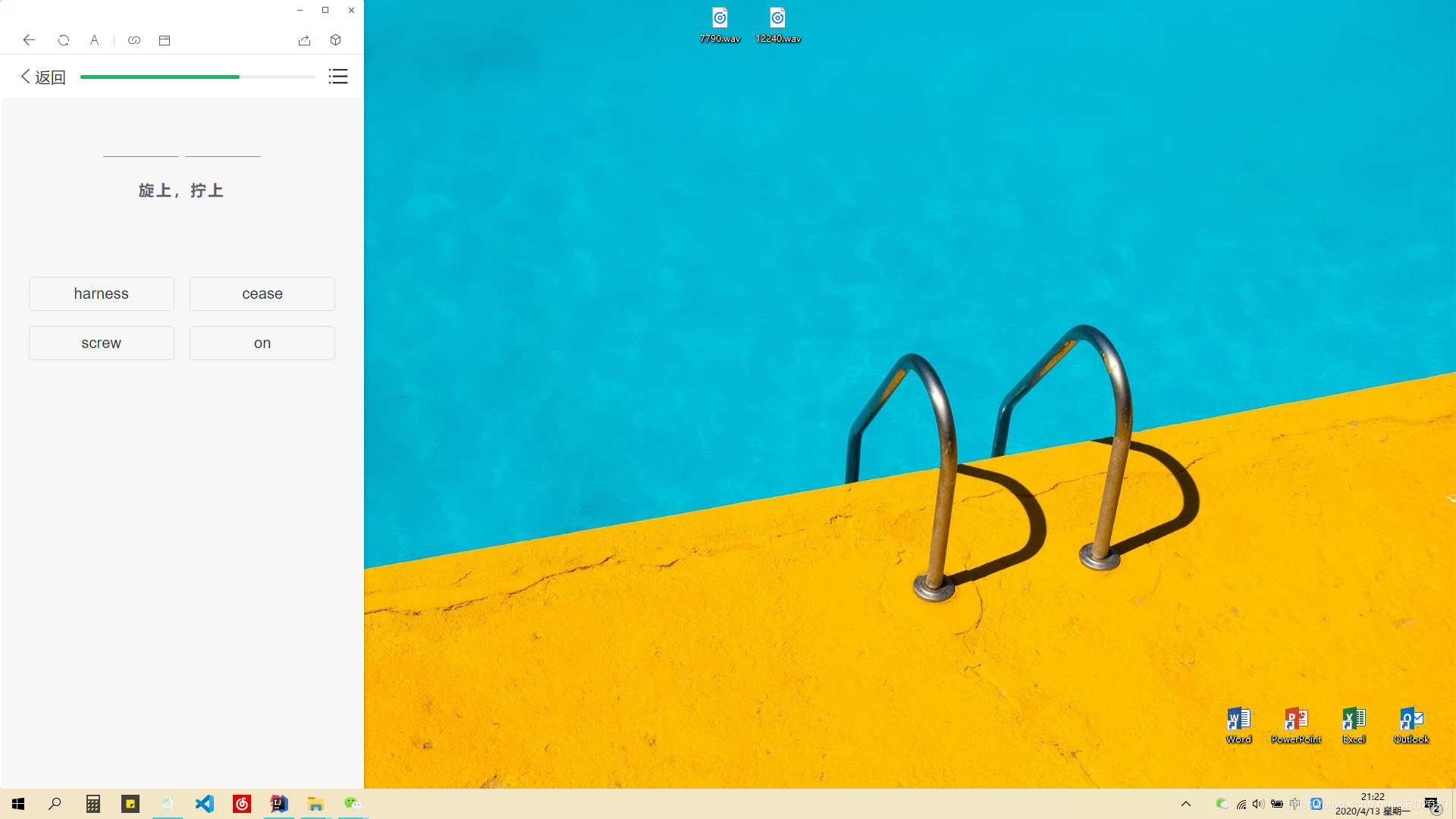Choose the 'screw' answer option
1456x819 pixels.
pyautogui.click(x=102, y=343)
